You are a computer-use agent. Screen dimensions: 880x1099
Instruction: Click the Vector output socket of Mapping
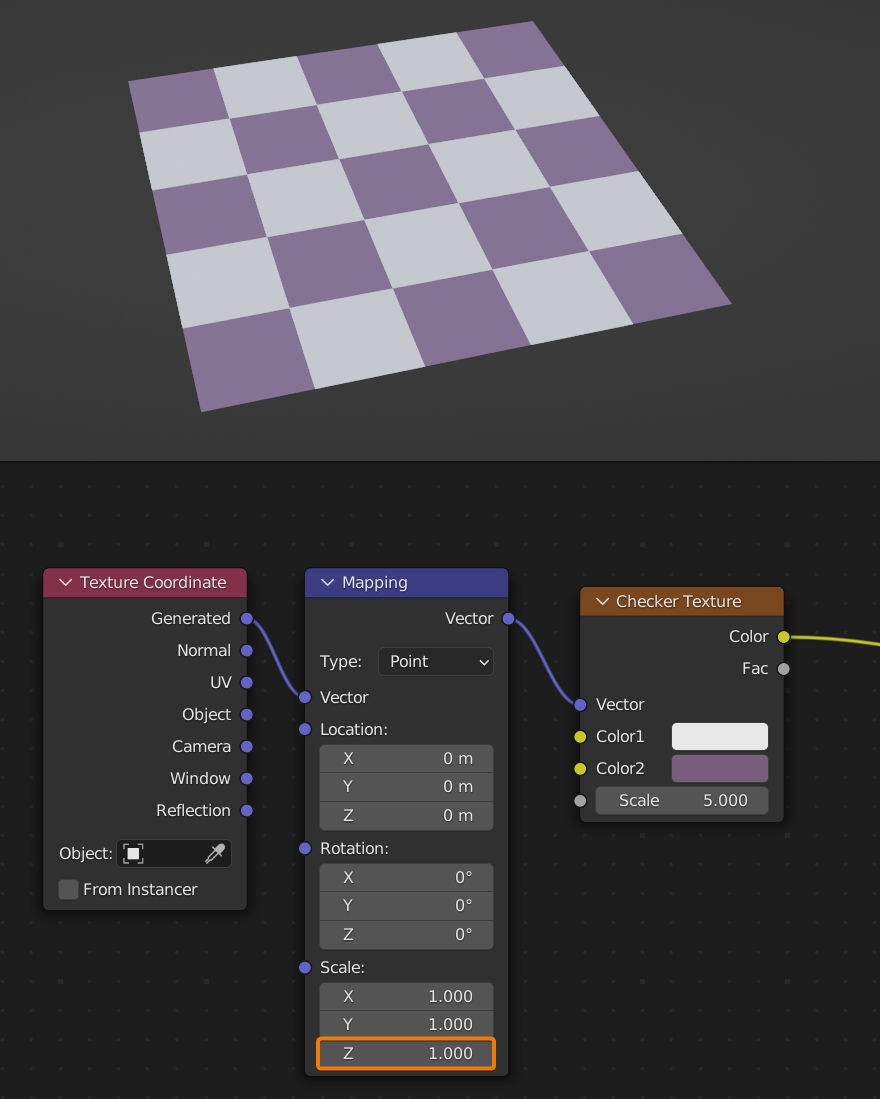508,618
